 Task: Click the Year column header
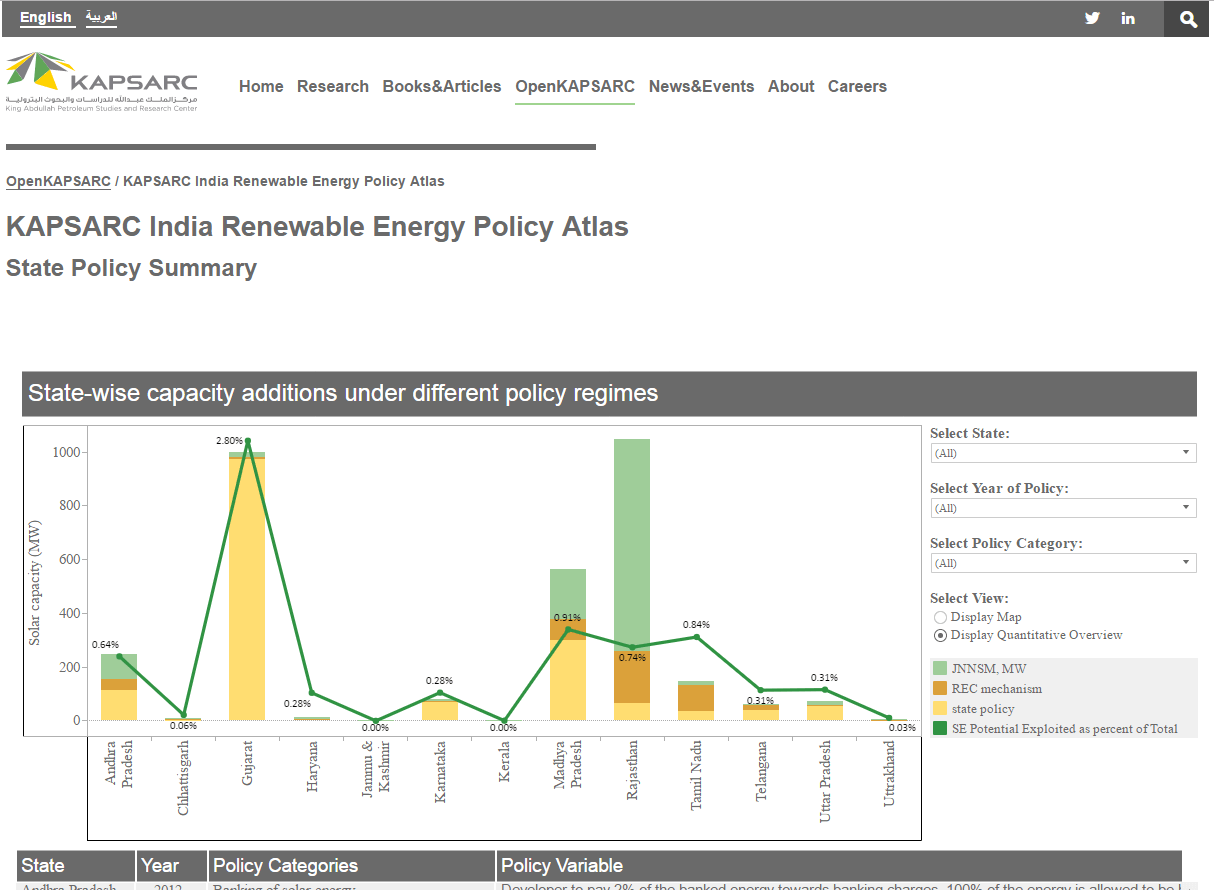172,866
